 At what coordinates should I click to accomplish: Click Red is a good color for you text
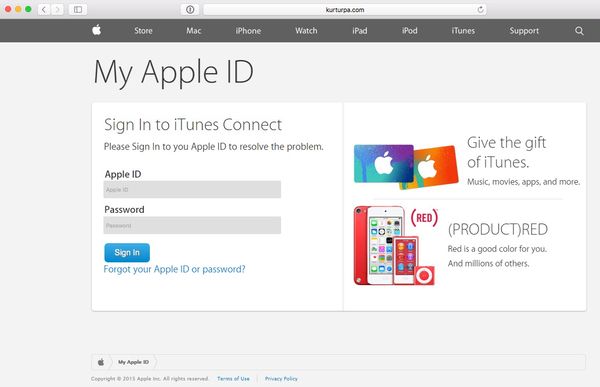(497, 249)
